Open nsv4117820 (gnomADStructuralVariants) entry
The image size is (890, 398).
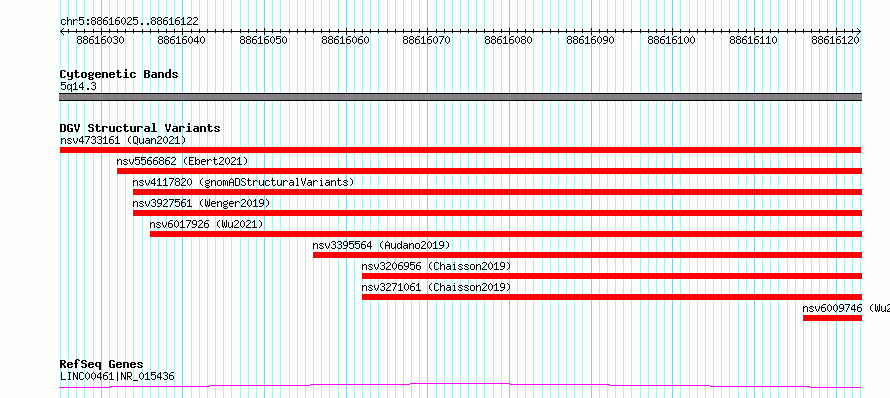(x=243, y=182)
